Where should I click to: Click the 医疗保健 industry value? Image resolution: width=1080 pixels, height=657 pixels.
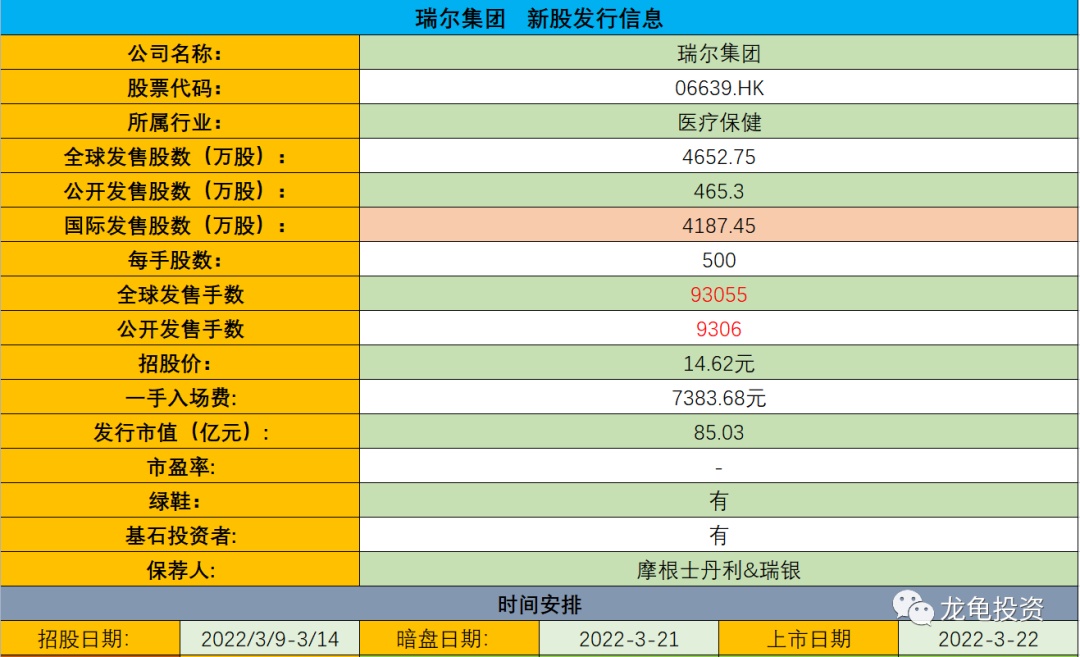(x=718, y=122)
